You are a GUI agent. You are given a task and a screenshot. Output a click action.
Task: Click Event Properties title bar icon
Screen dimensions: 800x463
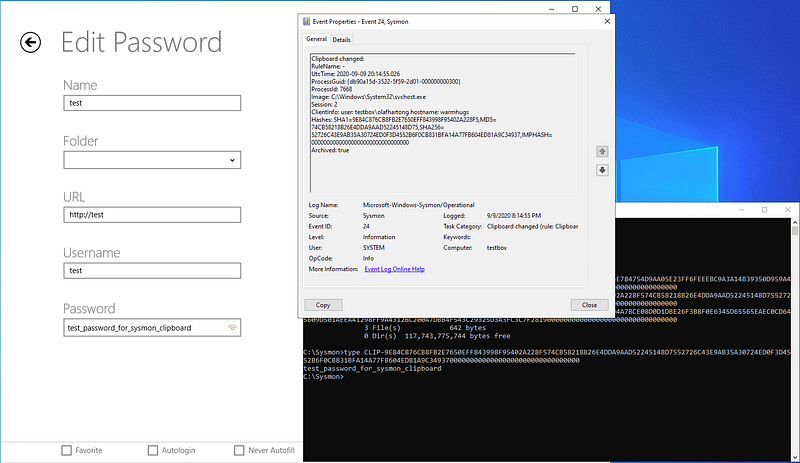pos(306,21)
